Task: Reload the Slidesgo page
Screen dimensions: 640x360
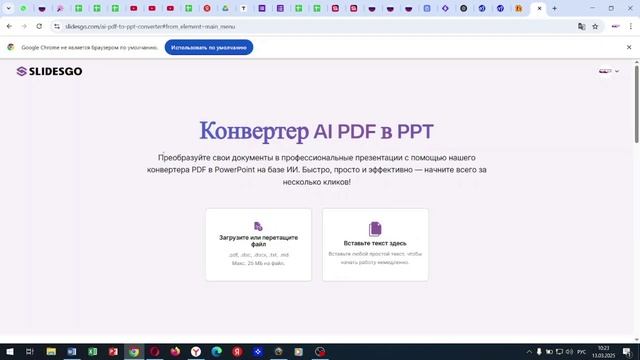Action: point(39,27)
